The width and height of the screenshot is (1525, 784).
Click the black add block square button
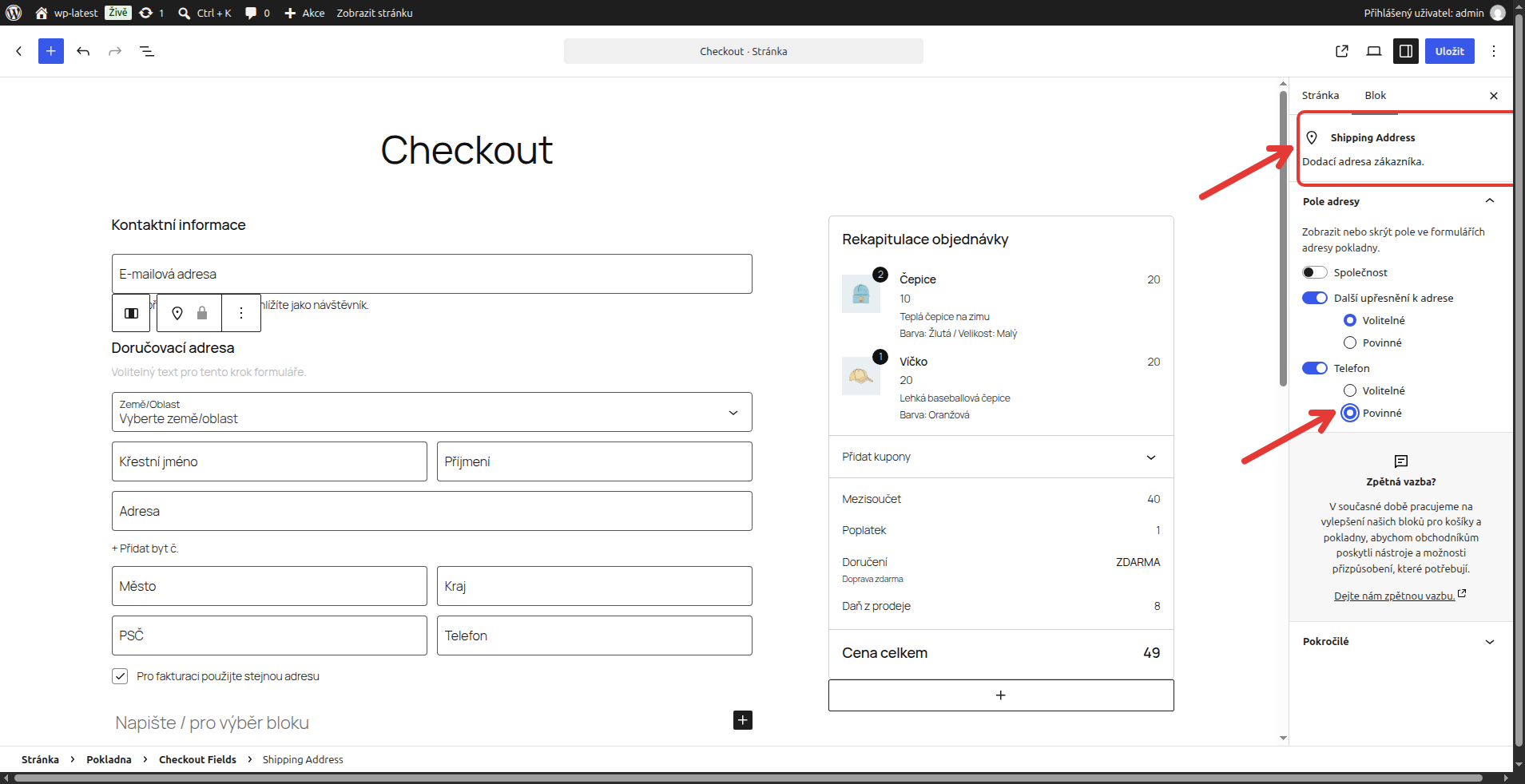(743, 720)
